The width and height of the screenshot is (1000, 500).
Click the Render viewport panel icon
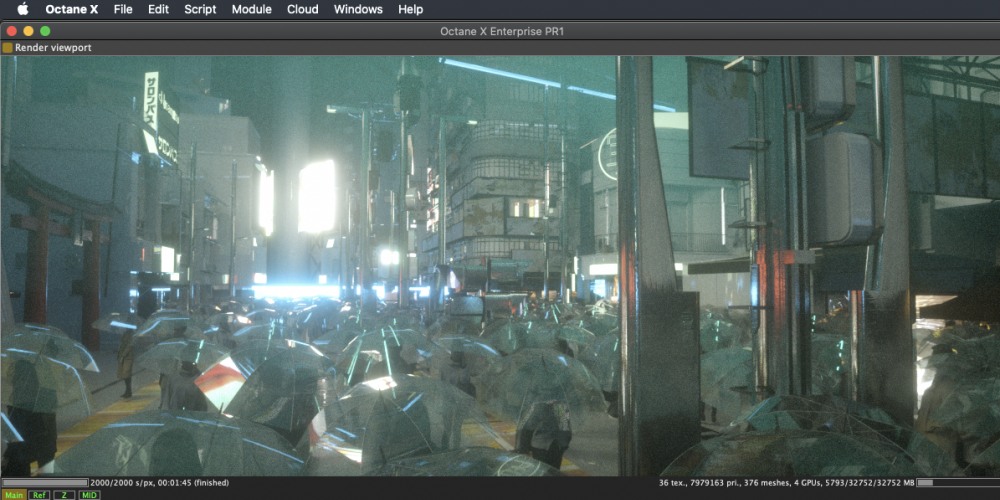click(x=8, y=47)
